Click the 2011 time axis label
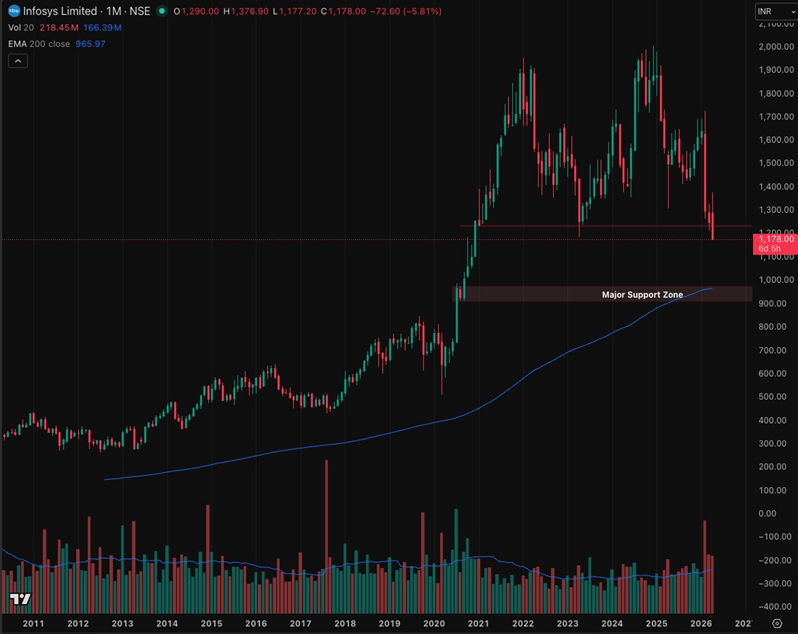This screenshot has height=634, width=798. (33, 623)
